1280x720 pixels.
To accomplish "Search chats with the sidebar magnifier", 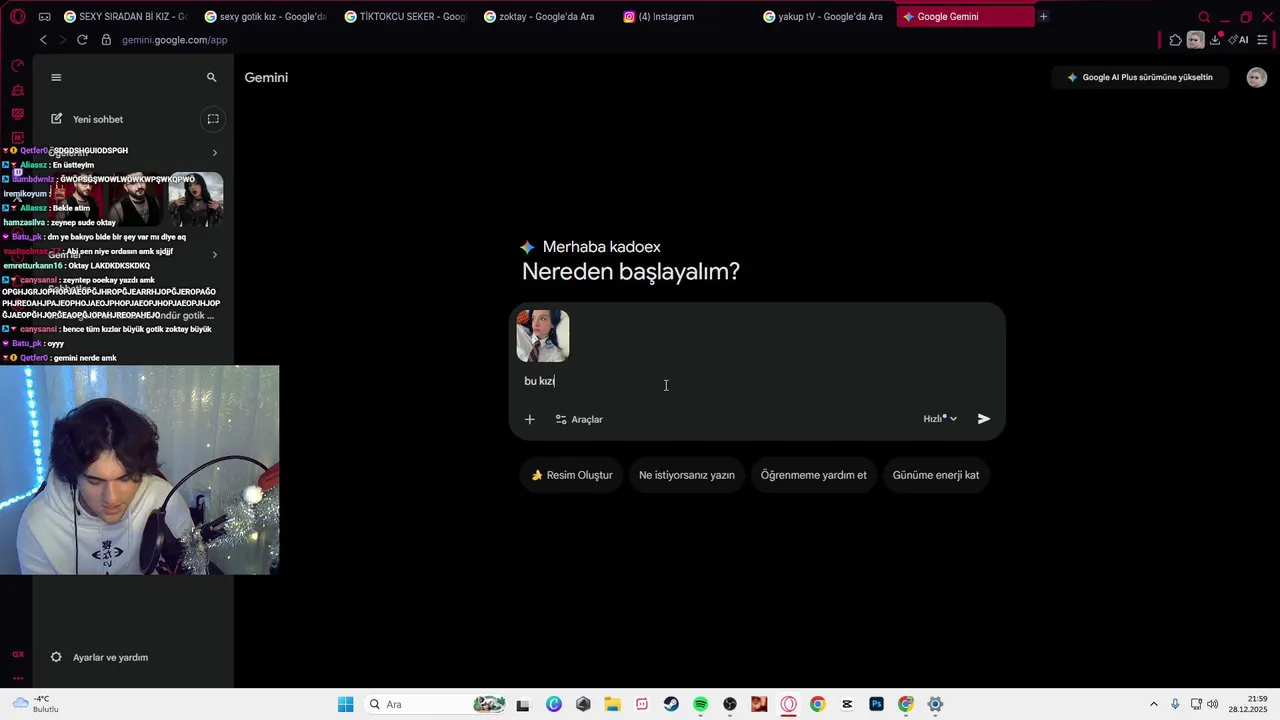I will 211,77.
